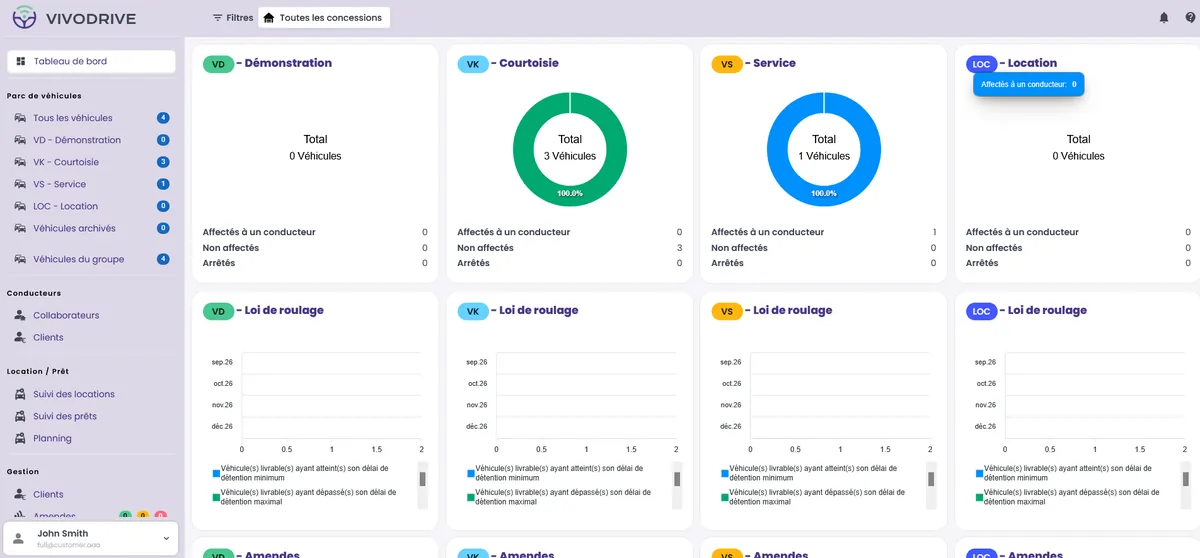Click the car icon beside Véhicules du groupe
Image resolution: width=1200 pixels, height=558 pixels.
pos(21,259)
